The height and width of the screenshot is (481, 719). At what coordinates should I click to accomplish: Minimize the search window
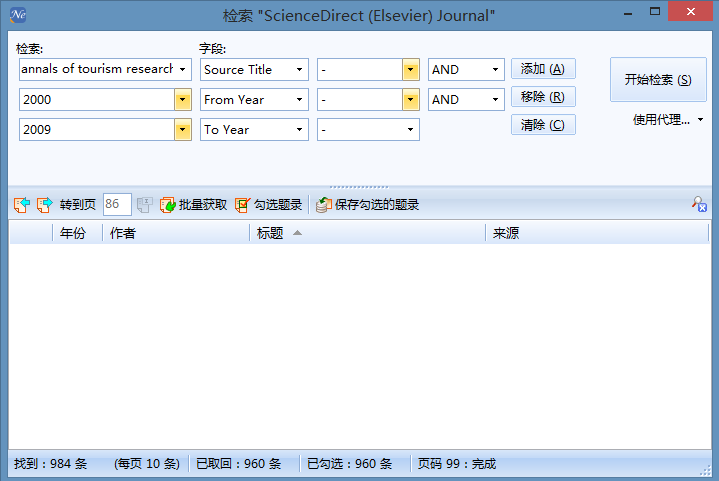pyautogui.click(x=628, y=13)
